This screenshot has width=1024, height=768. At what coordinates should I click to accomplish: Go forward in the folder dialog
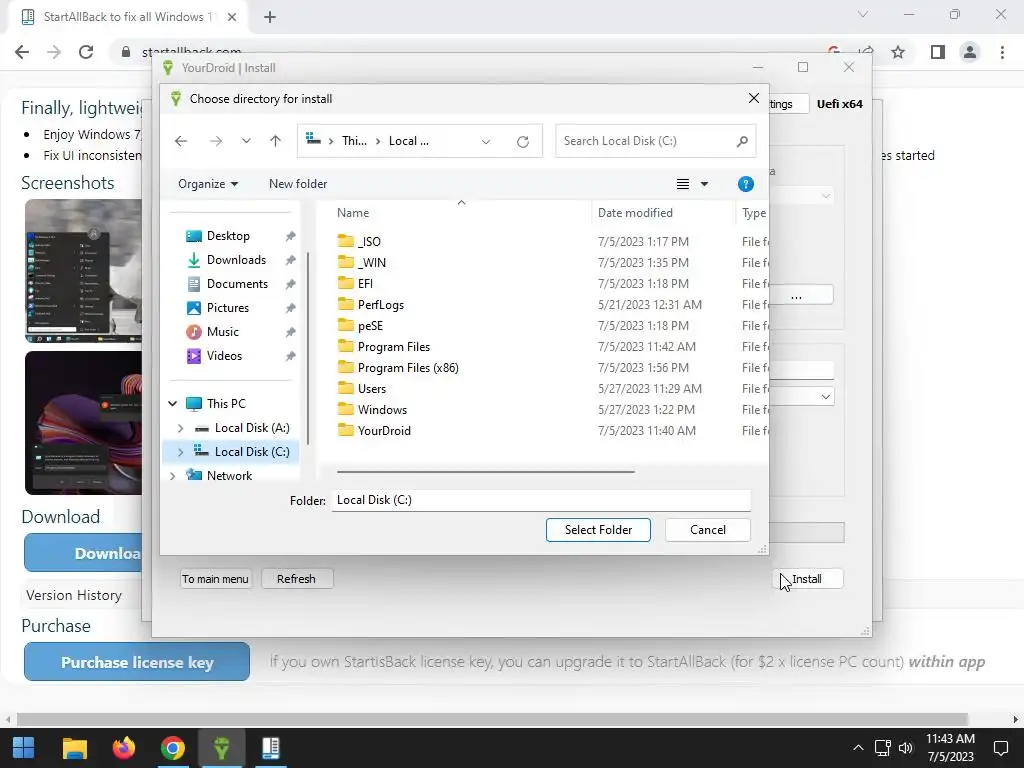point(216,141)
